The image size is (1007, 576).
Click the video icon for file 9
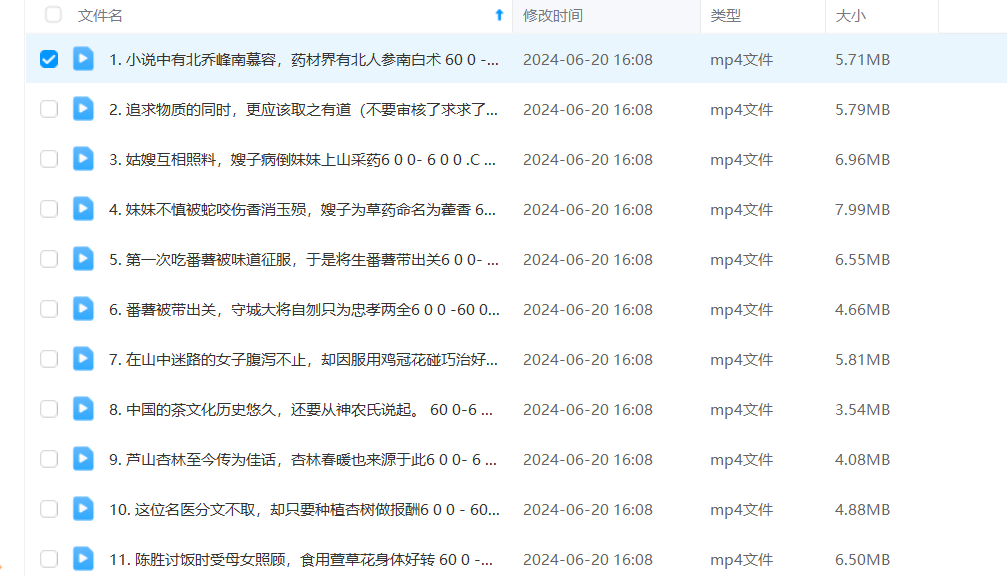pos(83,459)
